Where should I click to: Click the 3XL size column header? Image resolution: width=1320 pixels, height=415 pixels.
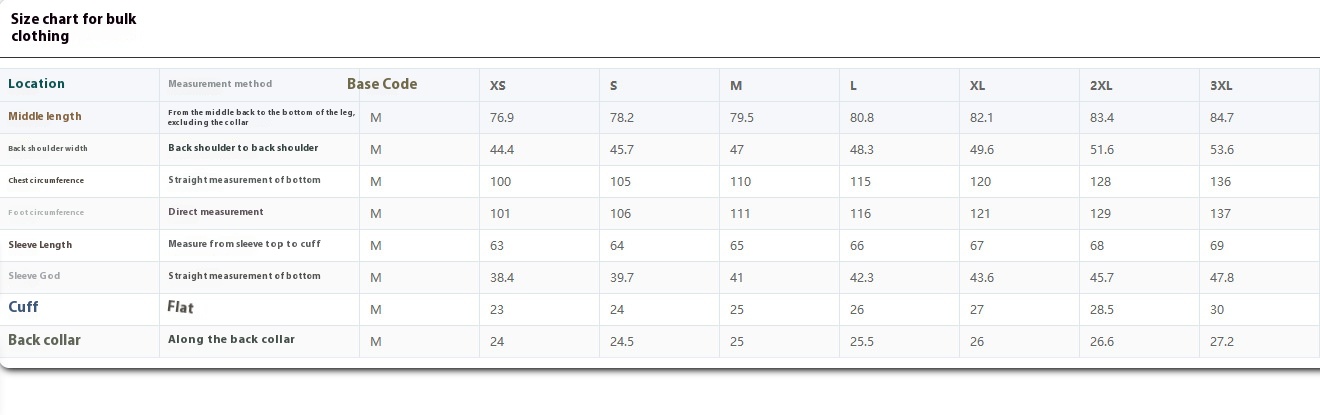(x=1221, y=86)
